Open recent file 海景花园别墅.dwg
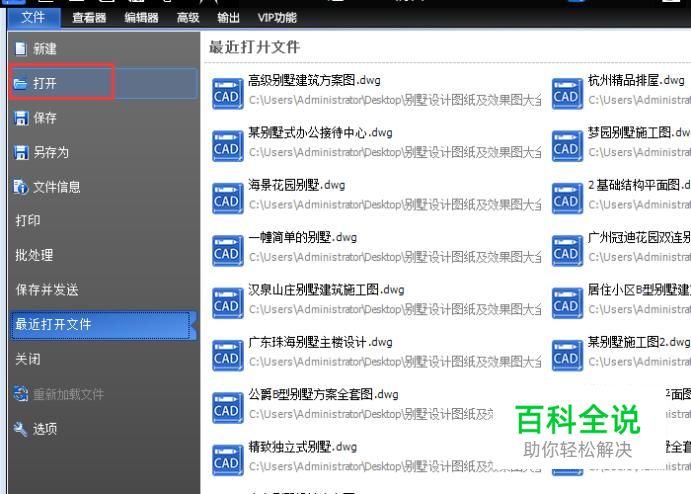This screenshot has height=494, width=691. 297,185
